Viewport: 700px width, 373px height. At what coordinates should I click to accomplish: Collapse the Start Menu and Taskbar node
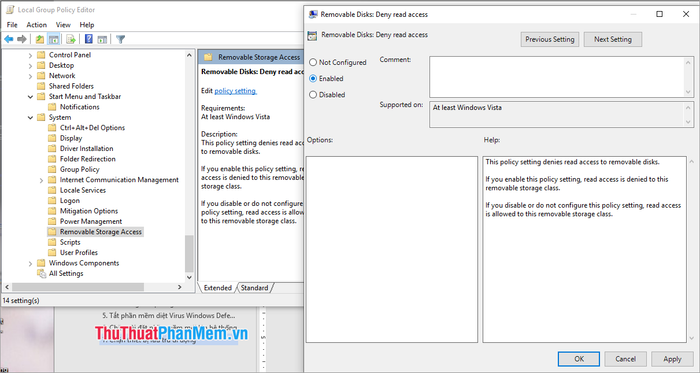30,96
